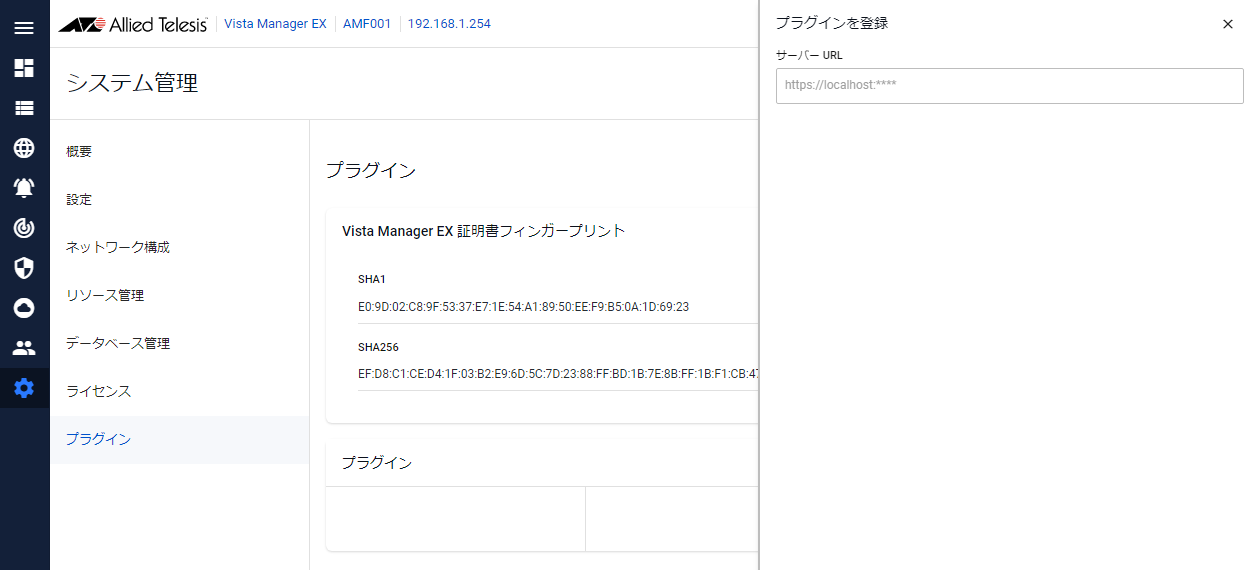Select リソース管理 in the system menu
Screen dimensions: 1260x570
point(180,296)
